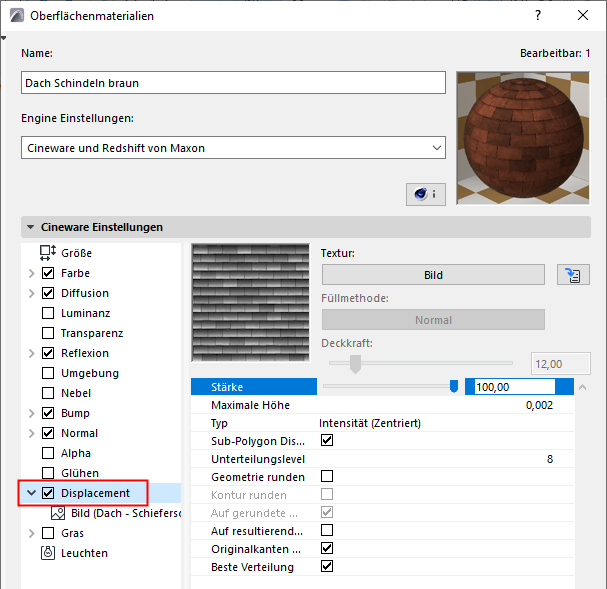The image size is (607, 589).
Task: Select the Luminanz tree label
Action: [86, 313]
